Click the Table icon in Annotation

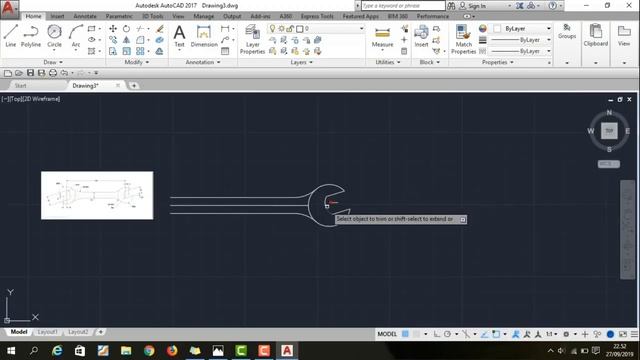[x=225, y=51]
